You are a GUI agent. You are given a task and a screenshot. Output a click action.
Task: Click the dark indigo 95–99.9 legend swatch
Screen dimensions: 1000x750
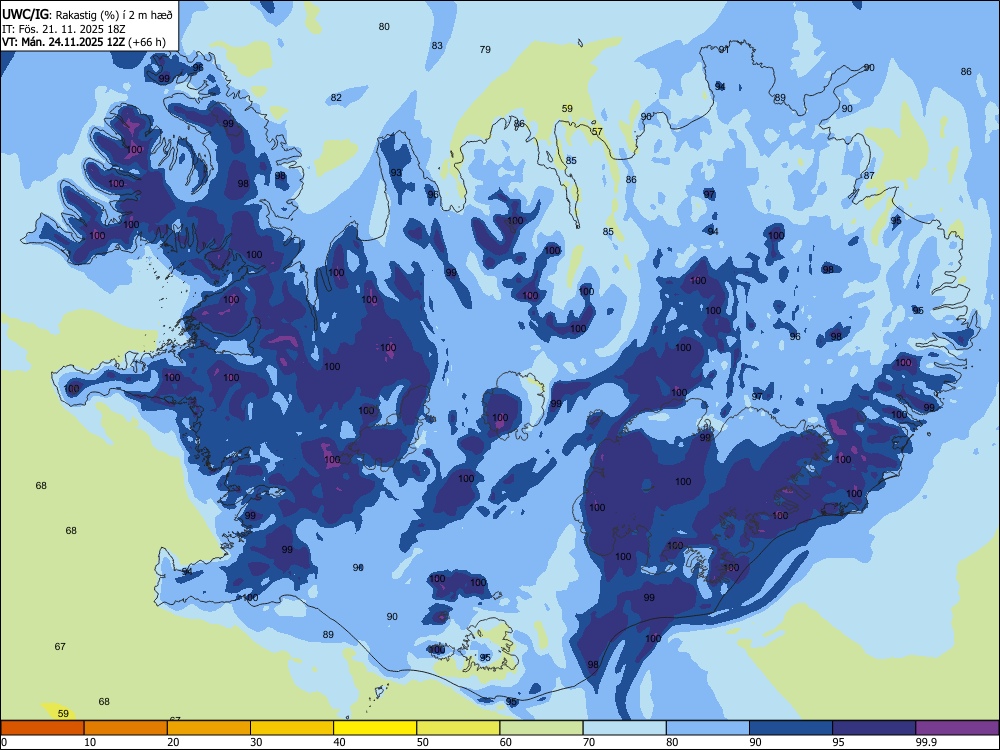click(874, 728)
